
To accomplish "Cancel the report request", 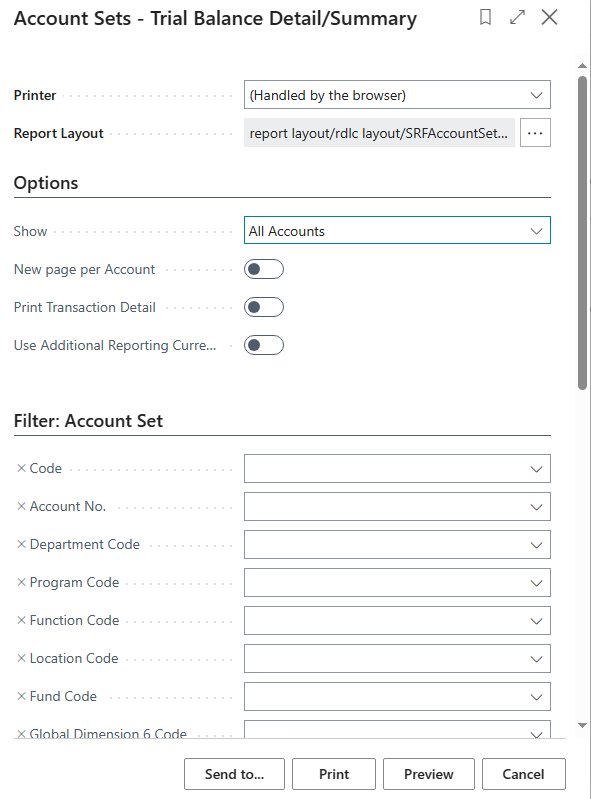I will pos(523,774).
